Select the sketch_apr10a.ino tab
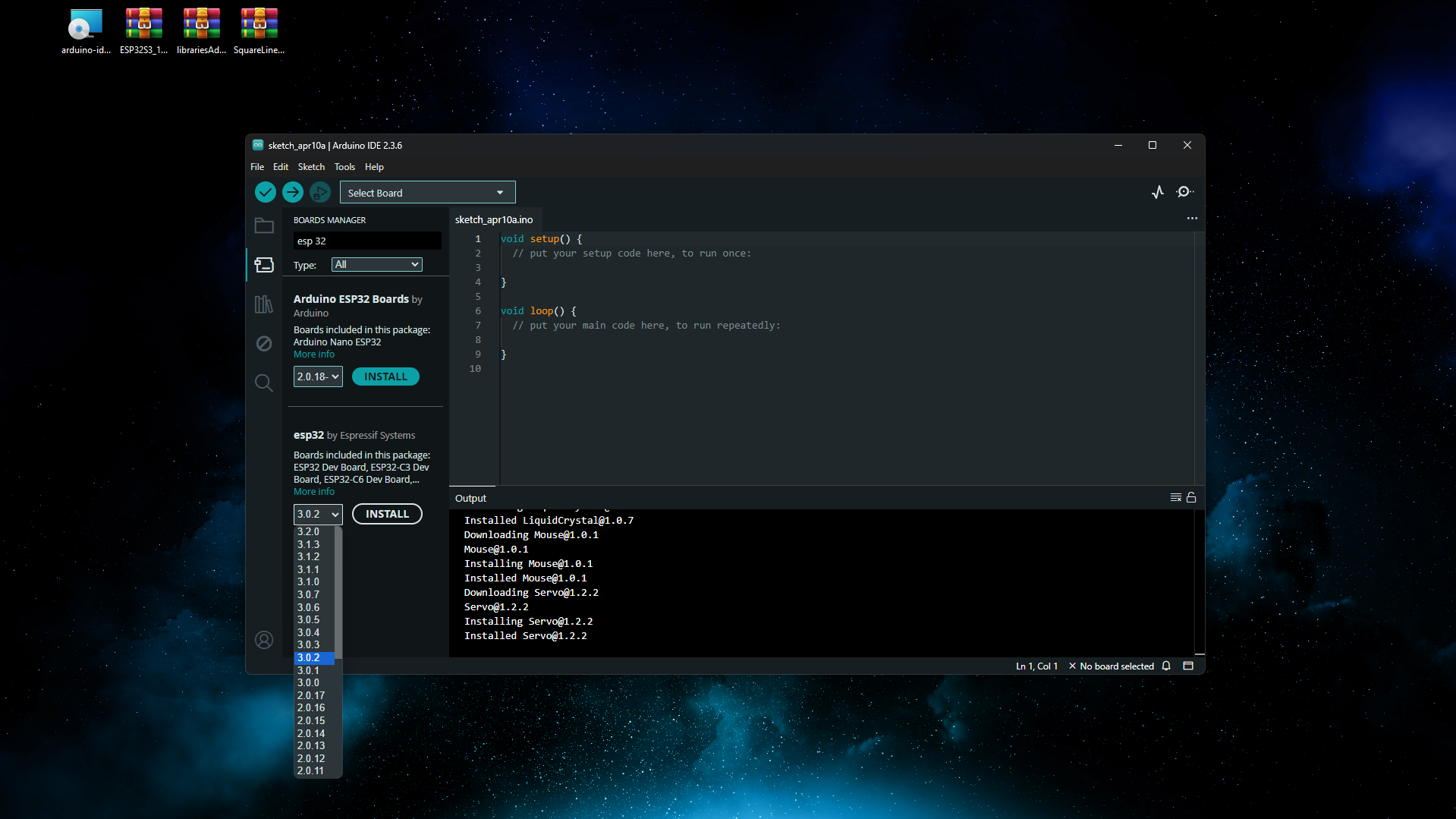1456x819 pixels. (x=494, y=219)
